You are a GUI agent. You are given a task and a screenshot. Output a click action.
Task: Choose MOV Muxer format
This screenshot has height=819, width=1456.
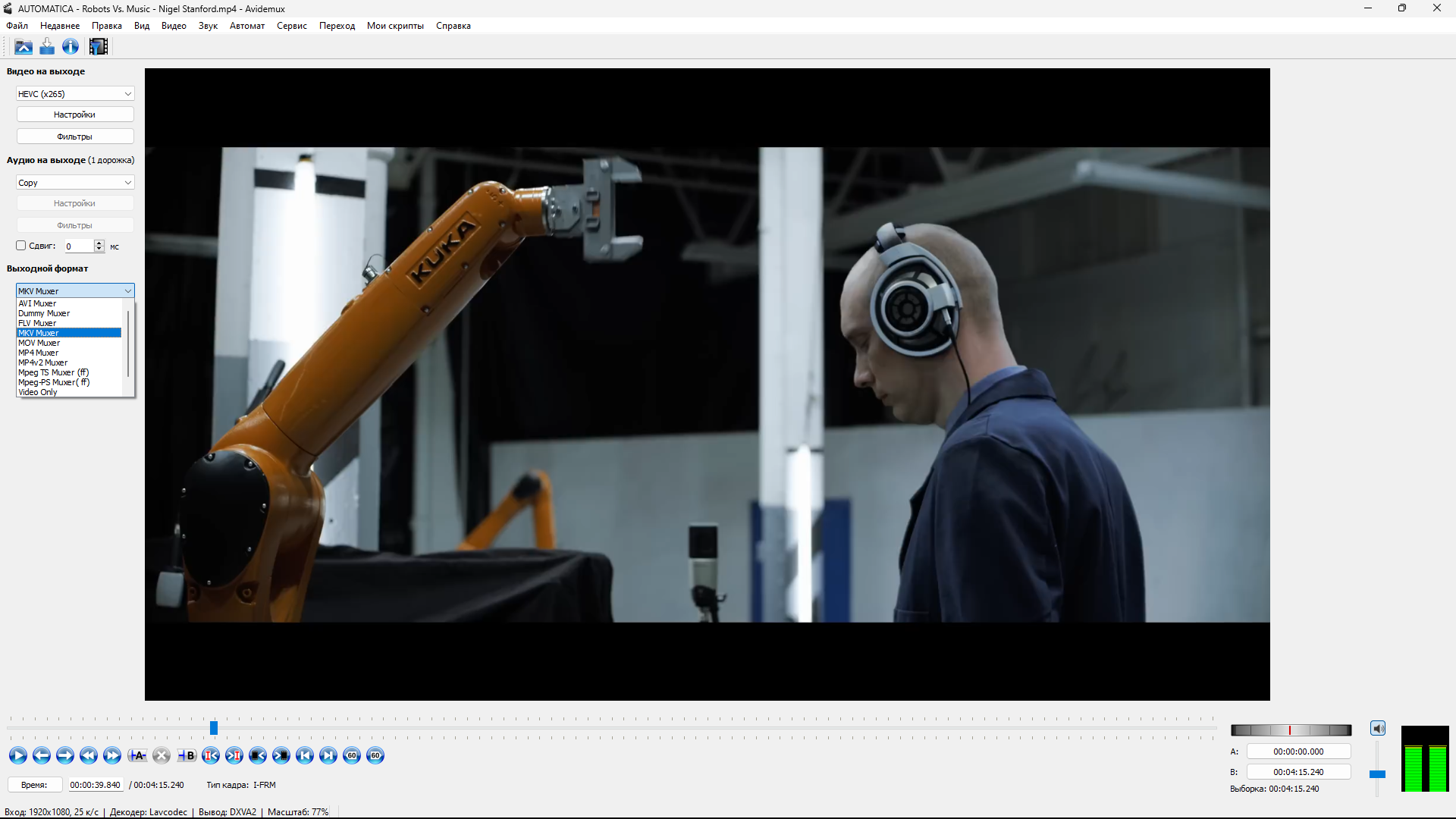69,343
